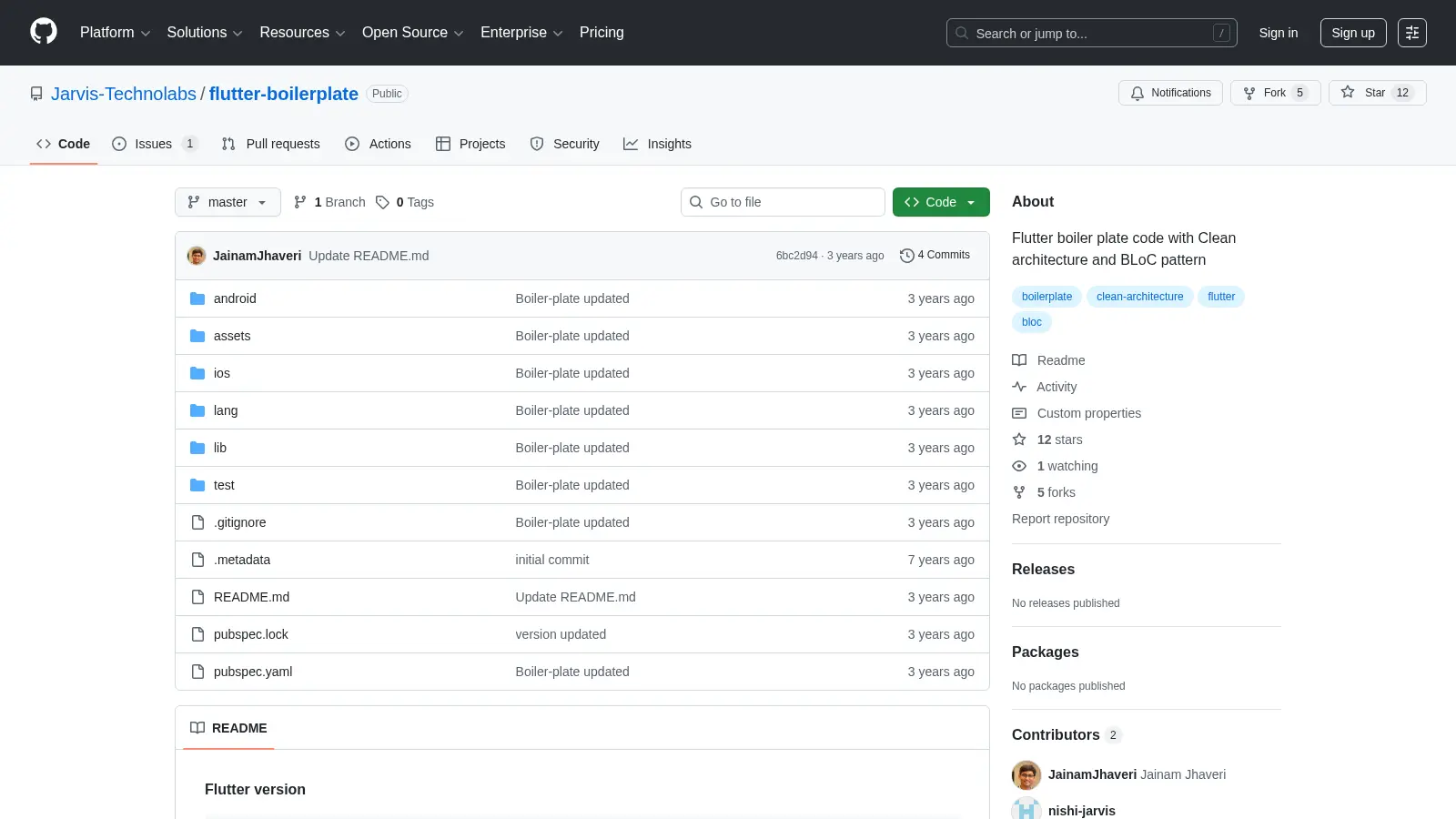This screenshot has height=819, width=1456.
Task: Switch to the Pull requests tab
Action: [x=270, y=144]
